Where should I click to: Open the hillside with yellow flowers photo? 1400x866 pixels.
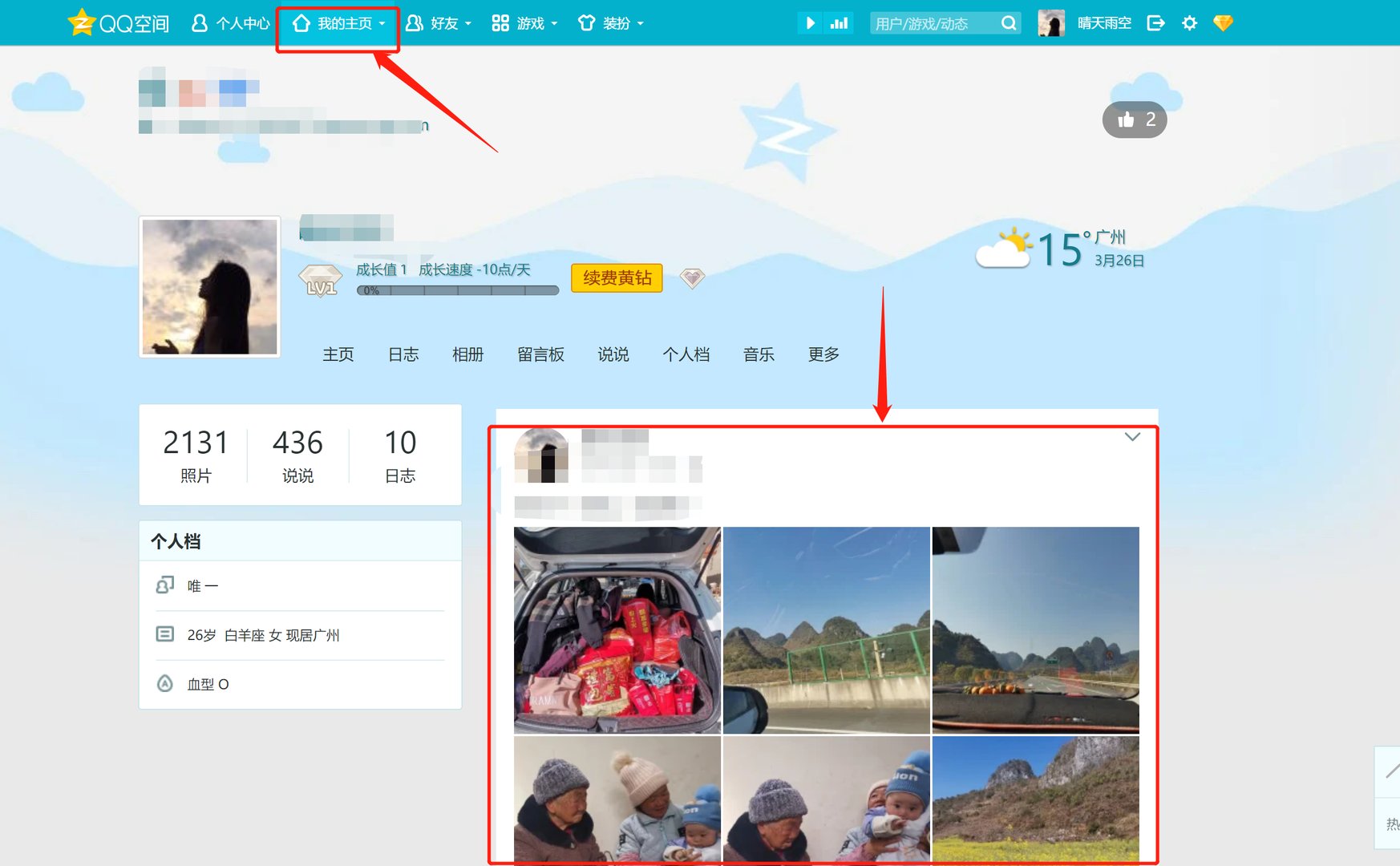click(x=1036, y=799)
